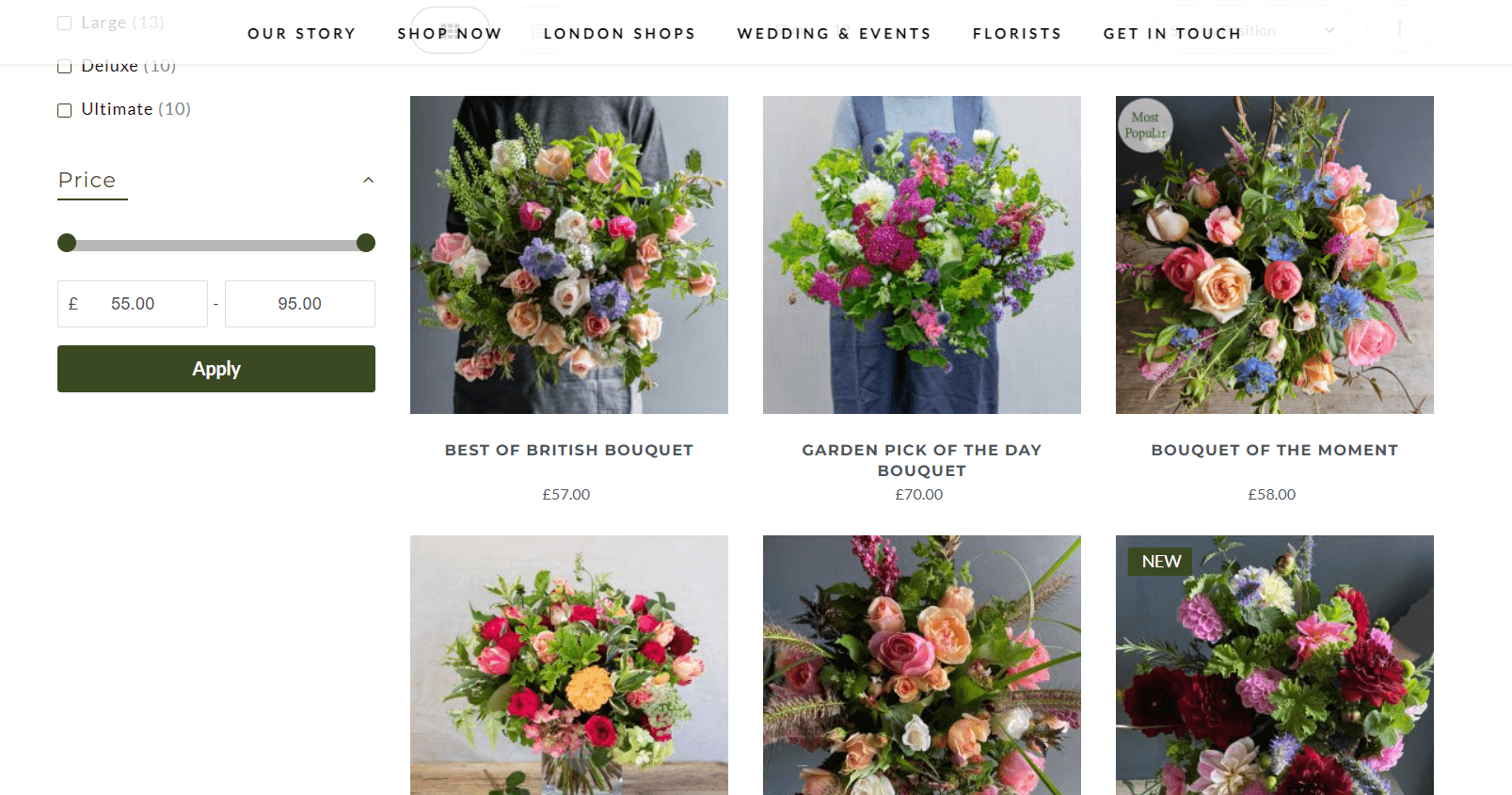The width and height of the screenshot is (1512, 795).
Task: Tick the Large size checkbox
Action: 65,23
